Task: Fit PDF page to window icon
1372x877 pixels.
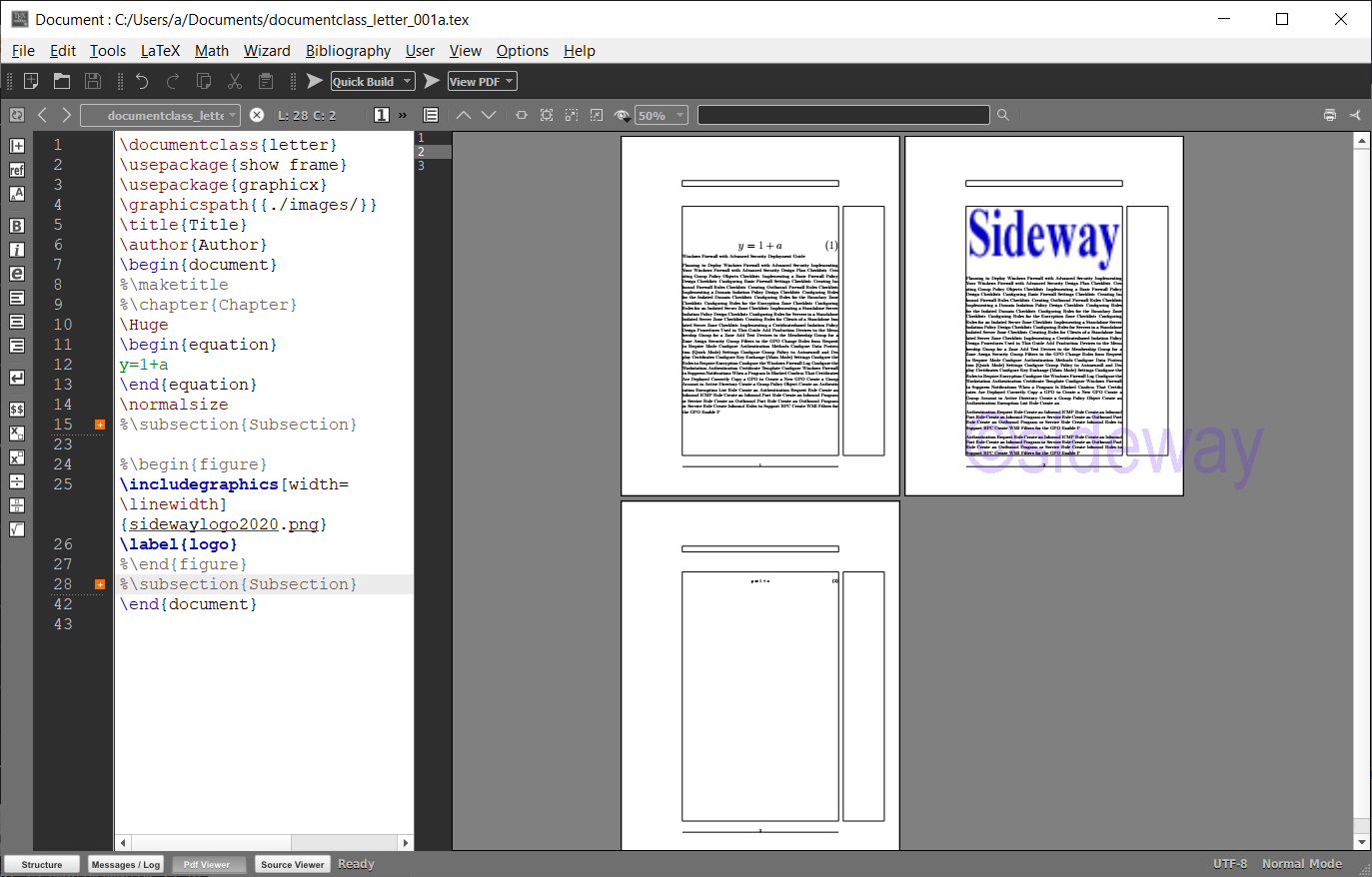Action: click(547, 115)
